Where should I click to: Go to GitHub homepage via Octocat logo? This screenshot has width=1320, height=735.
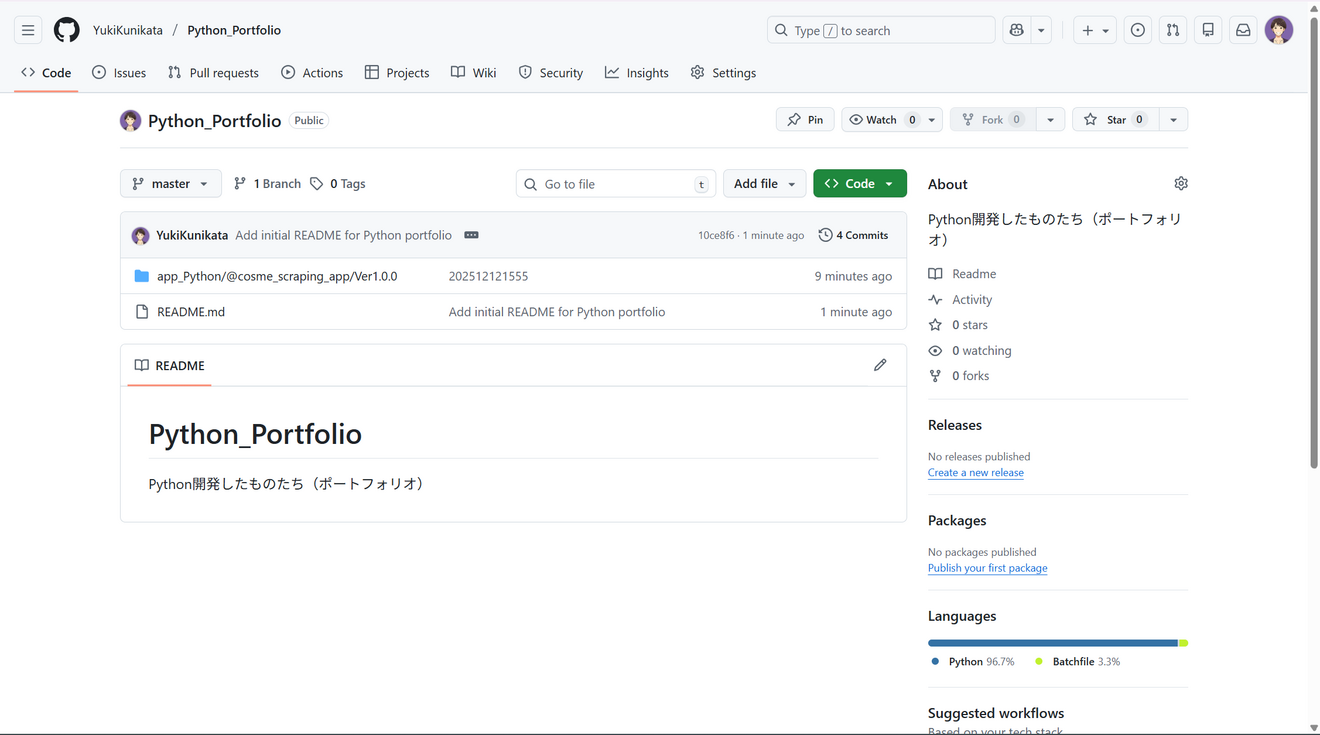coord(67,30)
